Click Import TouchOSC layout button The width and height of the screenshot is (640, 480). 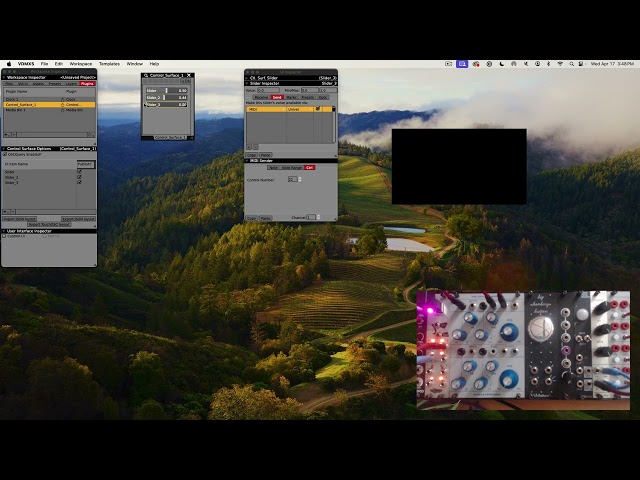pos(49,224)
